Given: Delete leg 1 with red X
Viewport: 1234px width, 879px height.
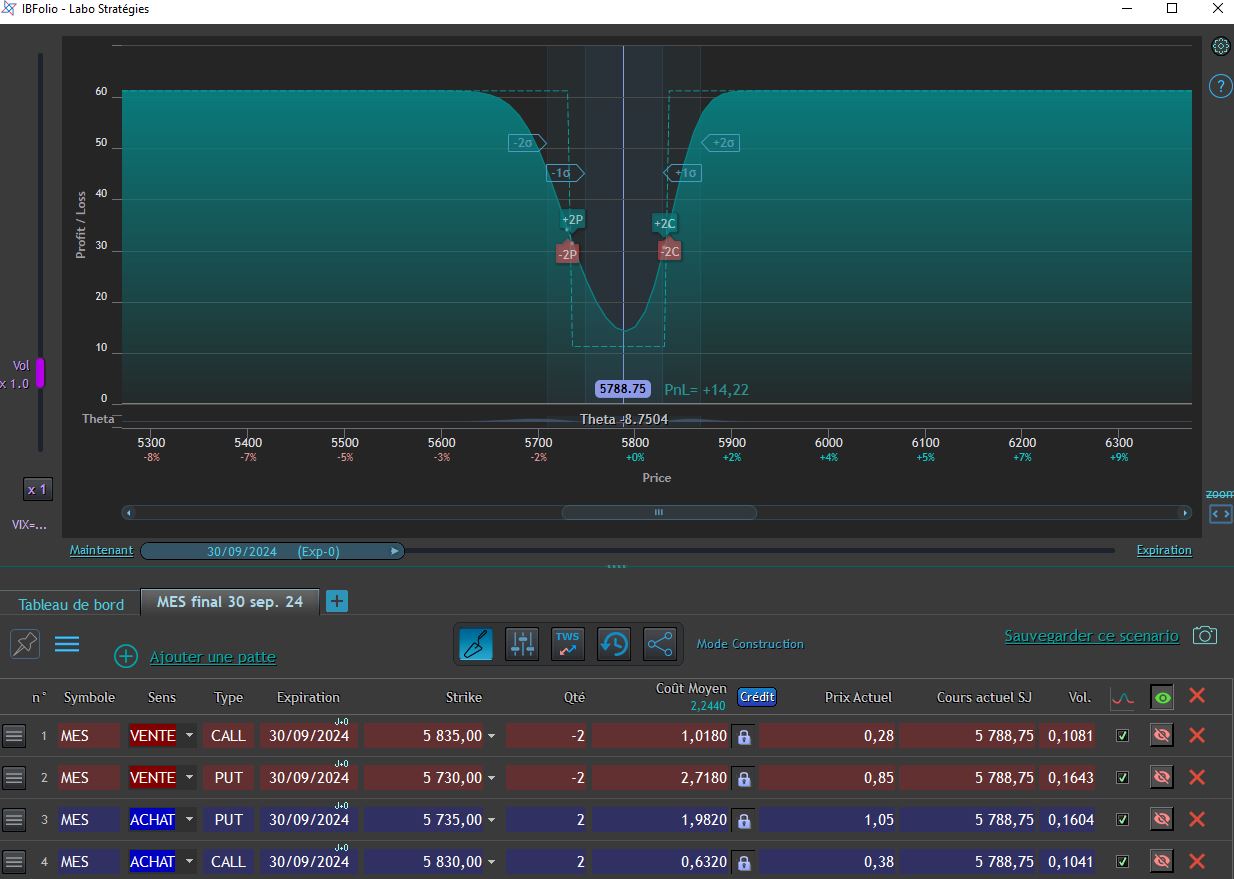Looking at the screenshot, I should (x=1196, y=736).
